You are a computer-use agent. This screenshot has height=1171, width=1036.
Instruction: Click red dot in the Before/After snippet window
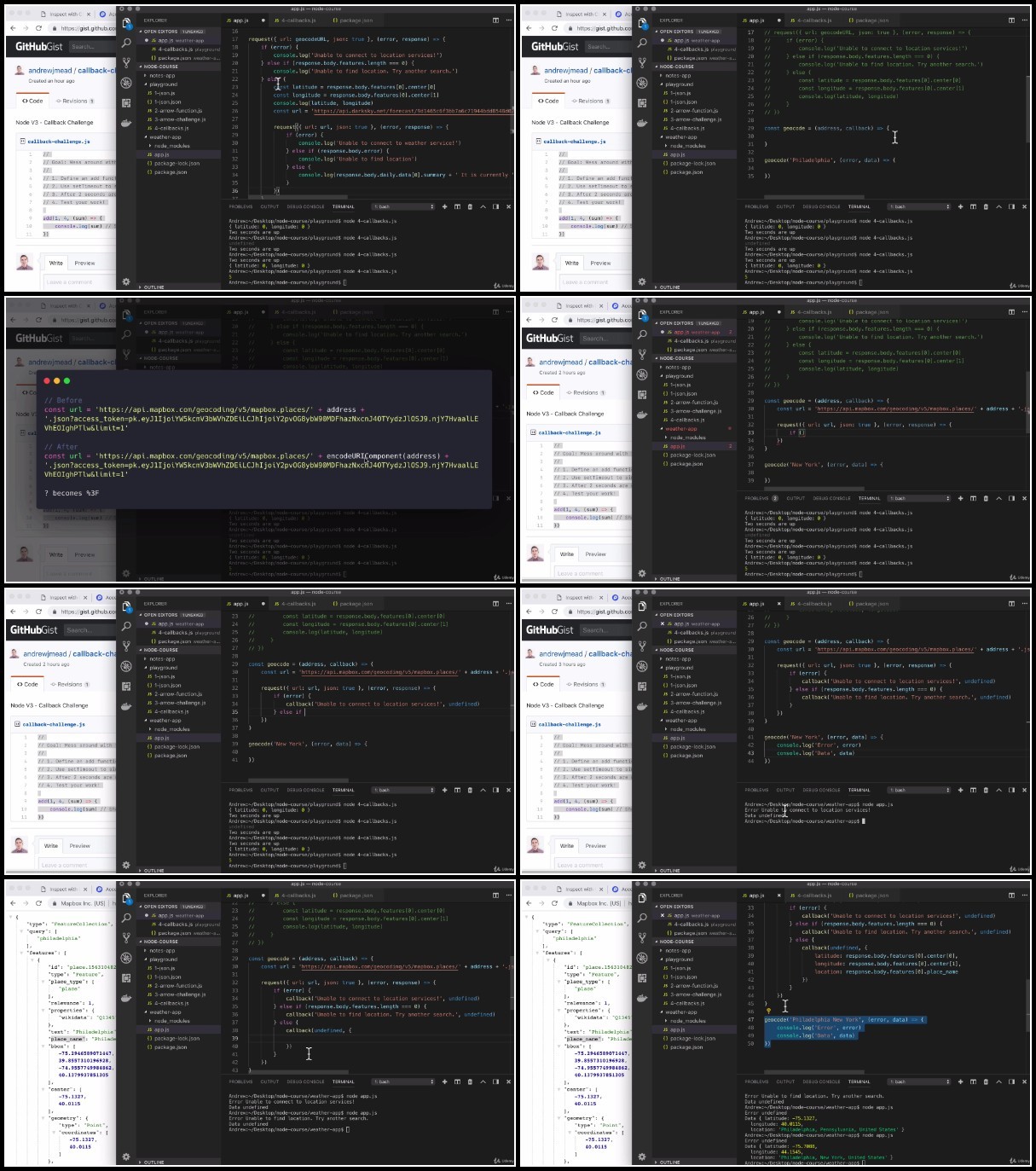click(x=46, y=380)
